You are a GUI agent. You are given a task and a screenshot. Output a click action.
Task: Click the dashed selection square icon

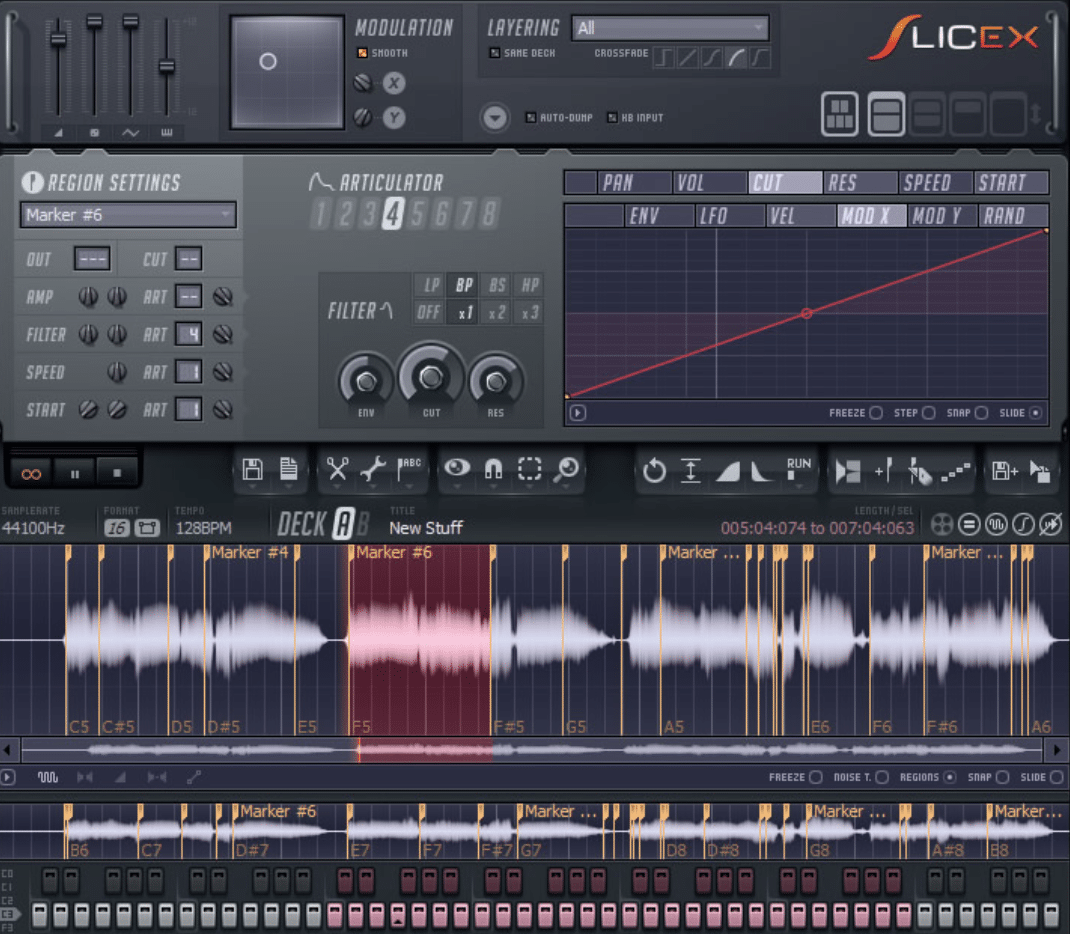[x=530, y=469]
